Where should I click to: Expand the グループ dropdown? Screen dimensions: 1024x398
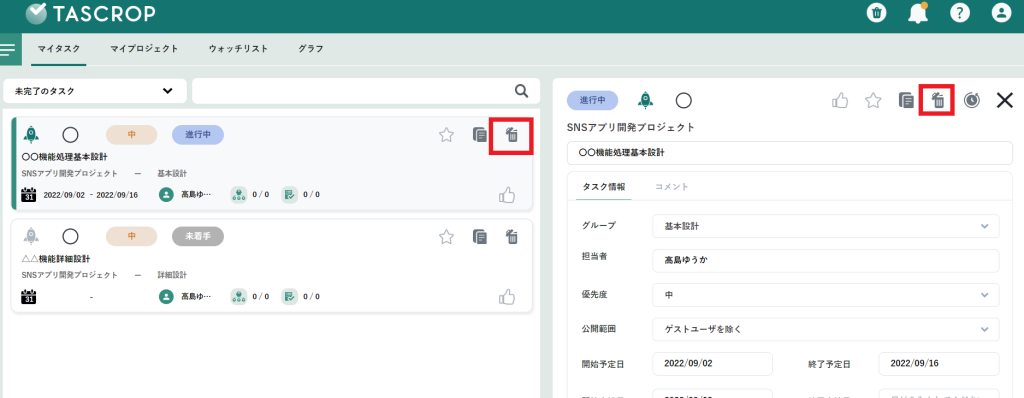pos(825,226)
